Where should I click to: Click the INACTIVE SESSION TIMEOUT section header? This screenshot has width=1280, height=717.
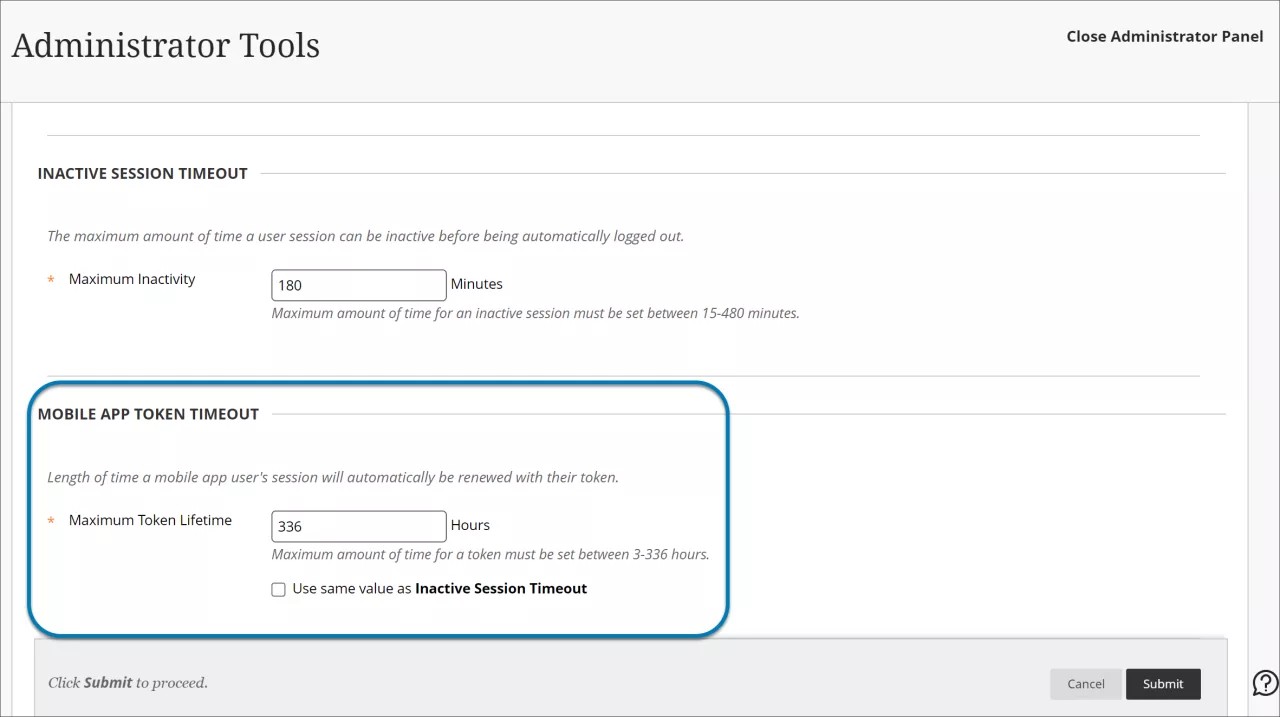[142, 173]
